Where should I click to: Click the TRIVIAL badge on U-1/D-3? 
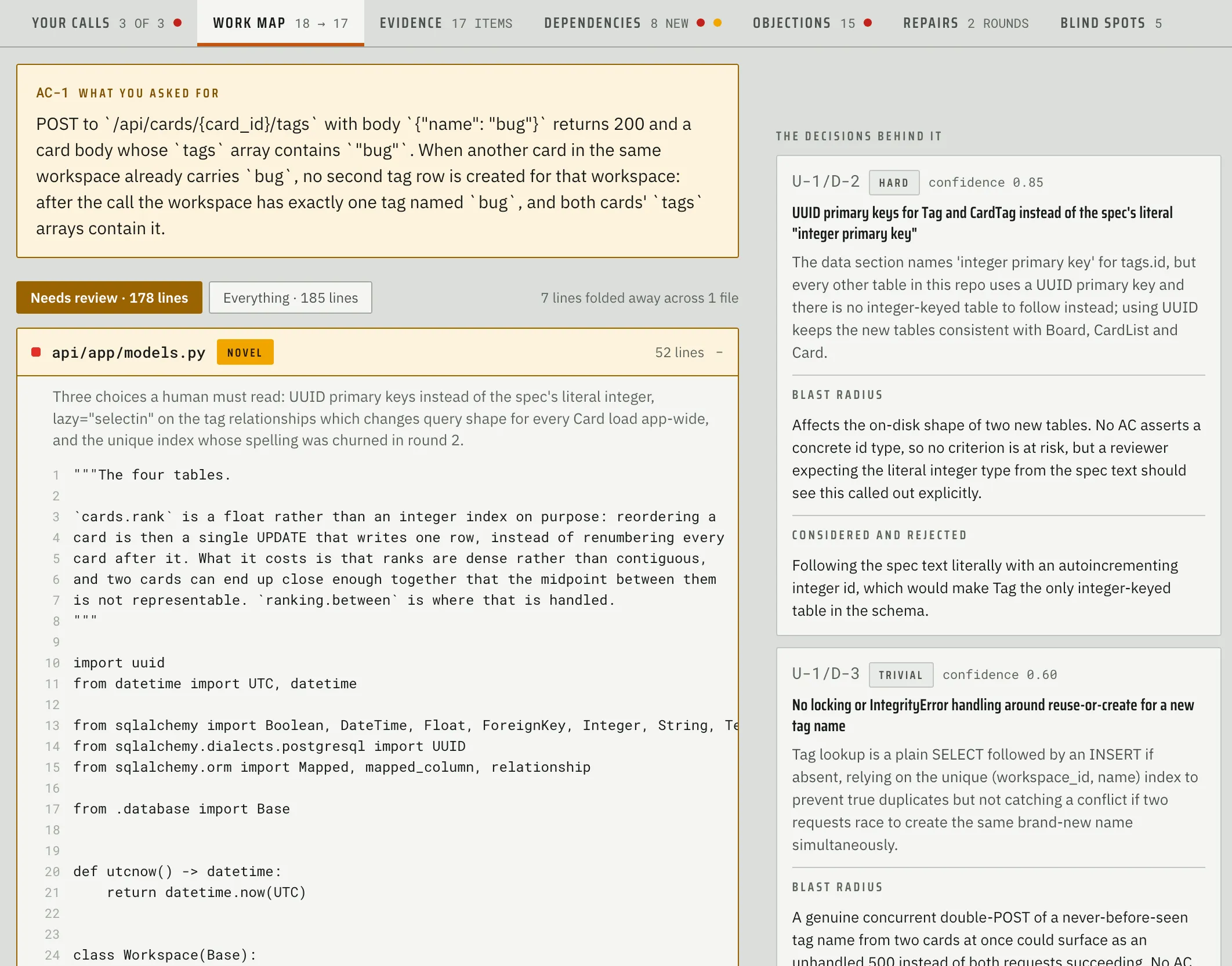901,675
